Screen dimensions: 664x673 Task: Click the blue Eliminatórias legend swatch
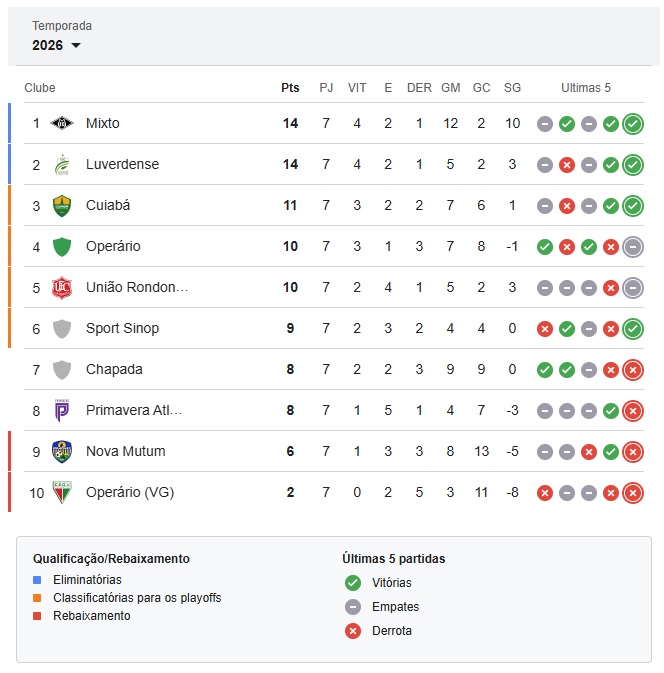coord(37,580)
